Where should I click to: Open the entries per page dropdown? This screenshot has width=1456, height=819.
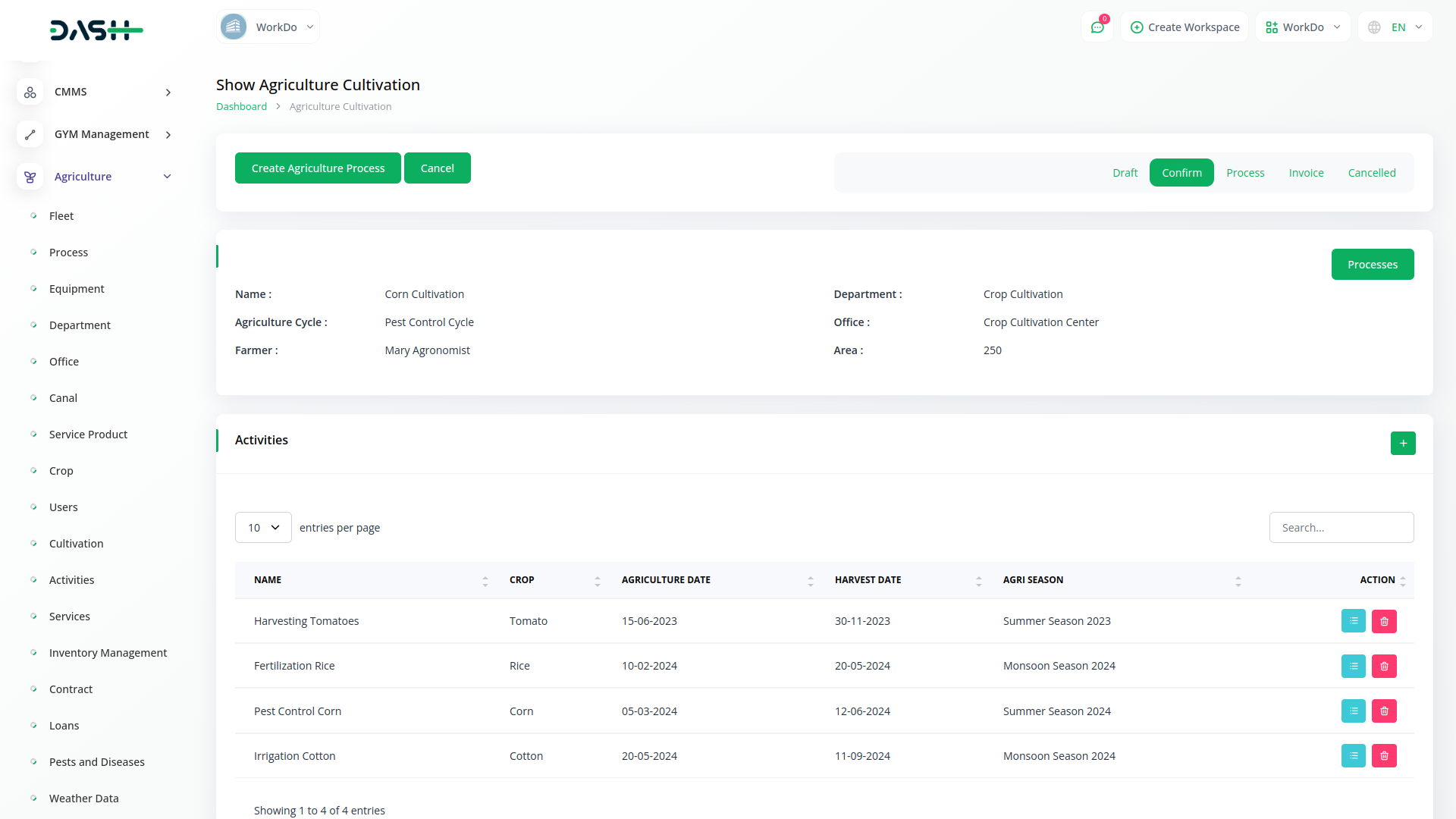point(263,528)
